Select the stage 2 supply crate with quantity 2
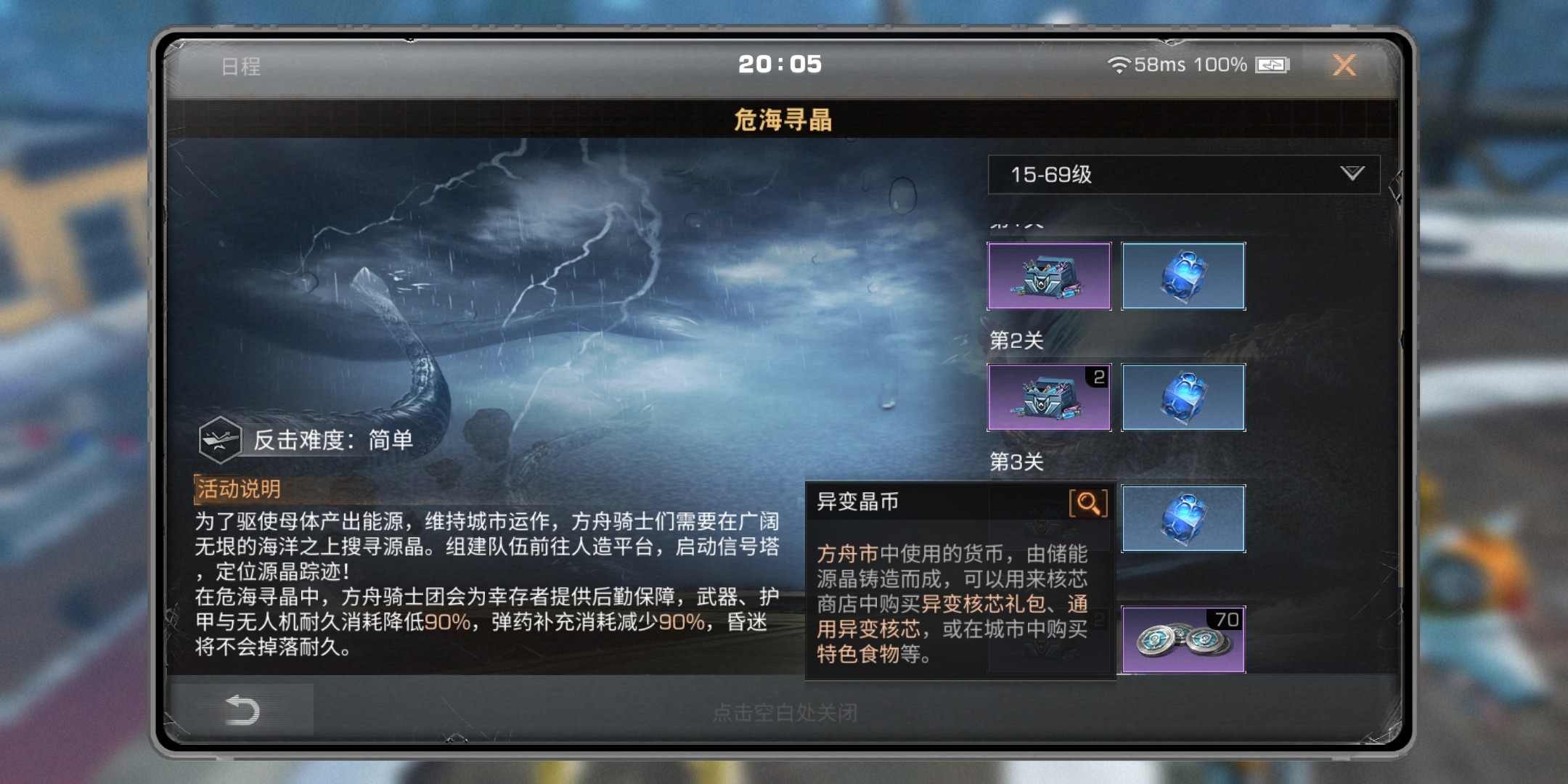The height and width of the screenshot is (784, 1568). (1049, 397)
